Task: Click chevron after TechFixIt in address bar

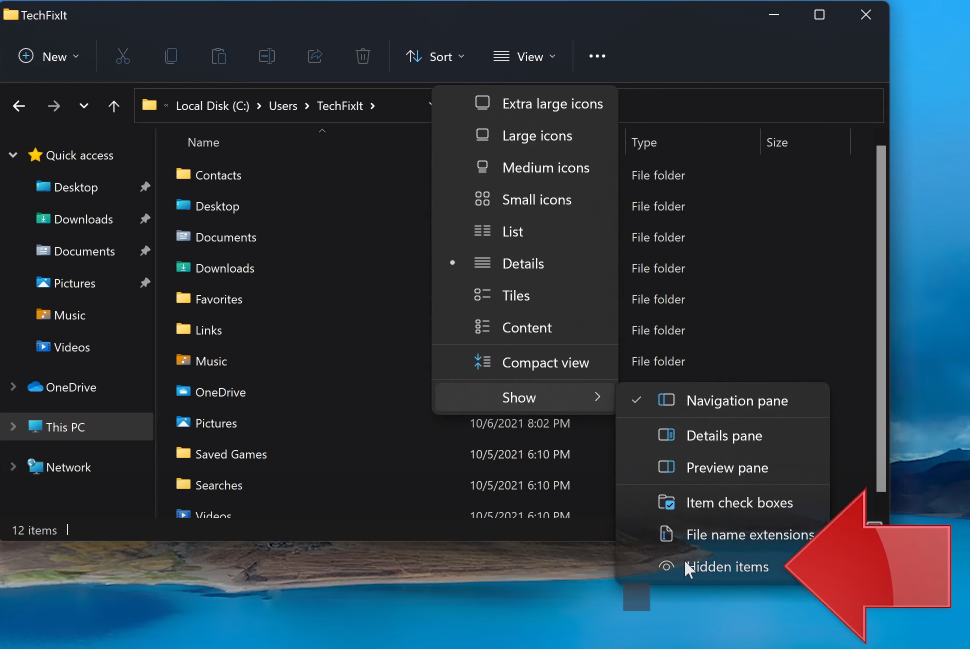Action: click(x=372, y=106)
